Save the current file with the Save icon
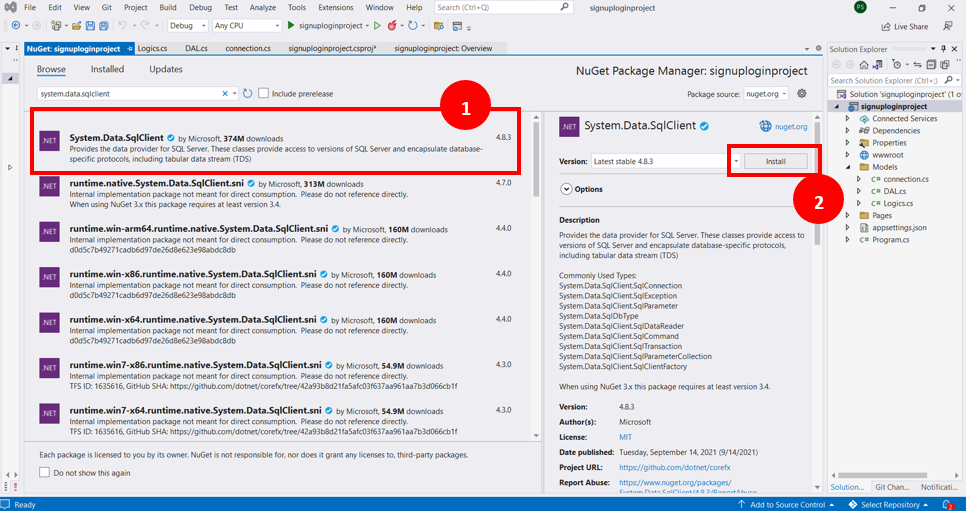Image resolution: width=966 pixels, height=512 pixels. [x=90, y=26]
